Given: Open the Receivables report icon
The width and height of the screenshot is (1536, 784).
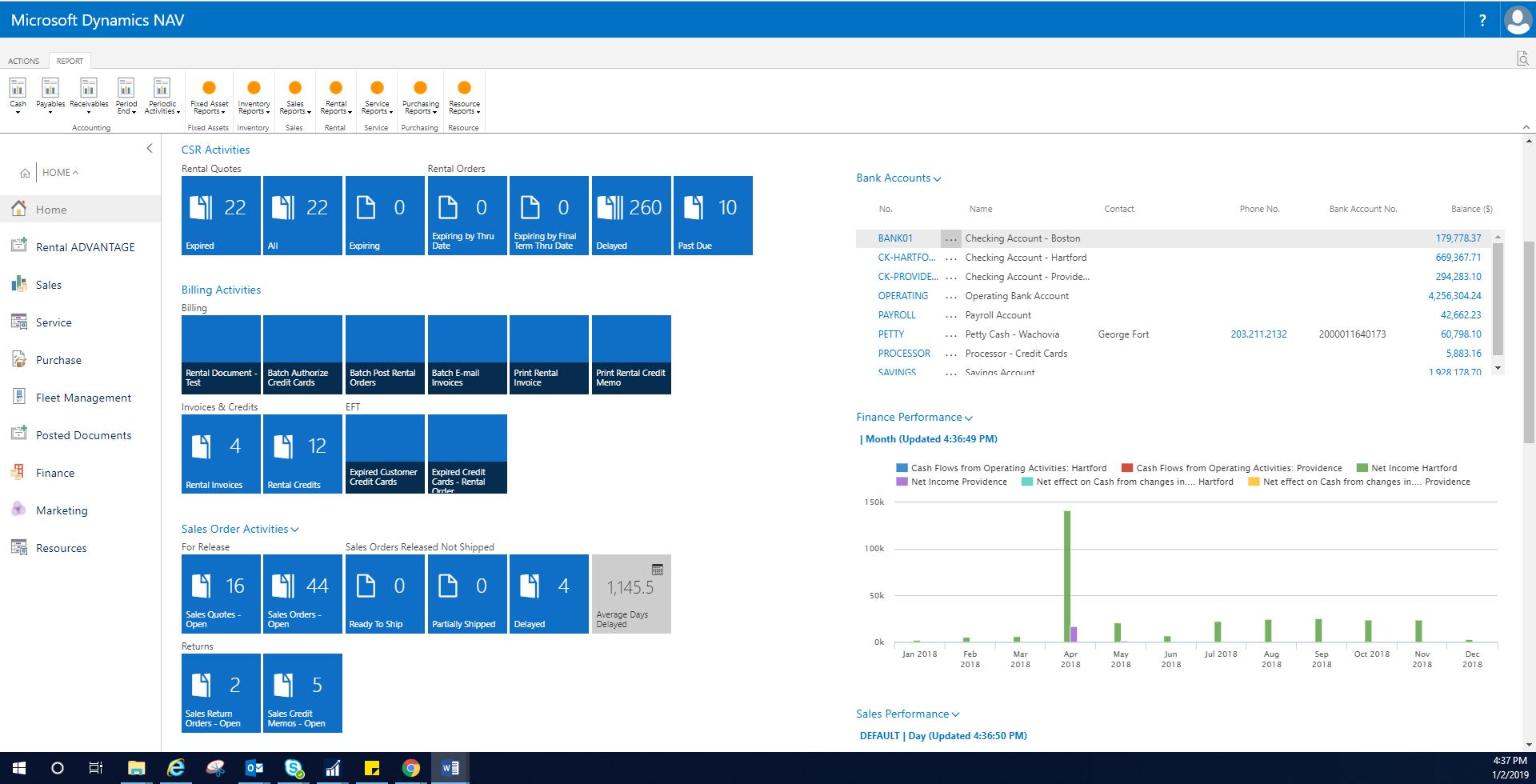Looking at the screenshot, I should [89, 87].
